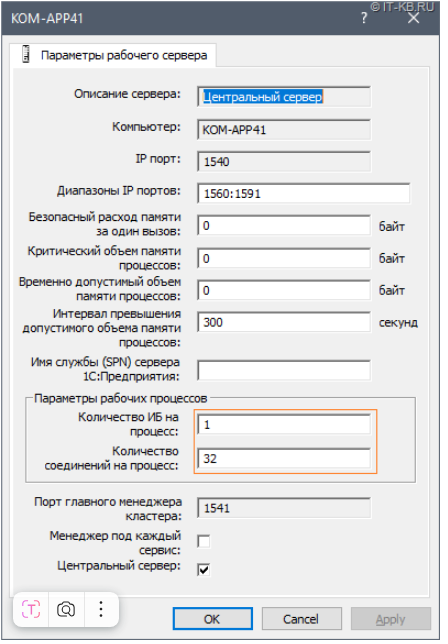Select the Критический объем памяти процессов field
Viewport: 448px width, 644px height.
tap(284, 258)
